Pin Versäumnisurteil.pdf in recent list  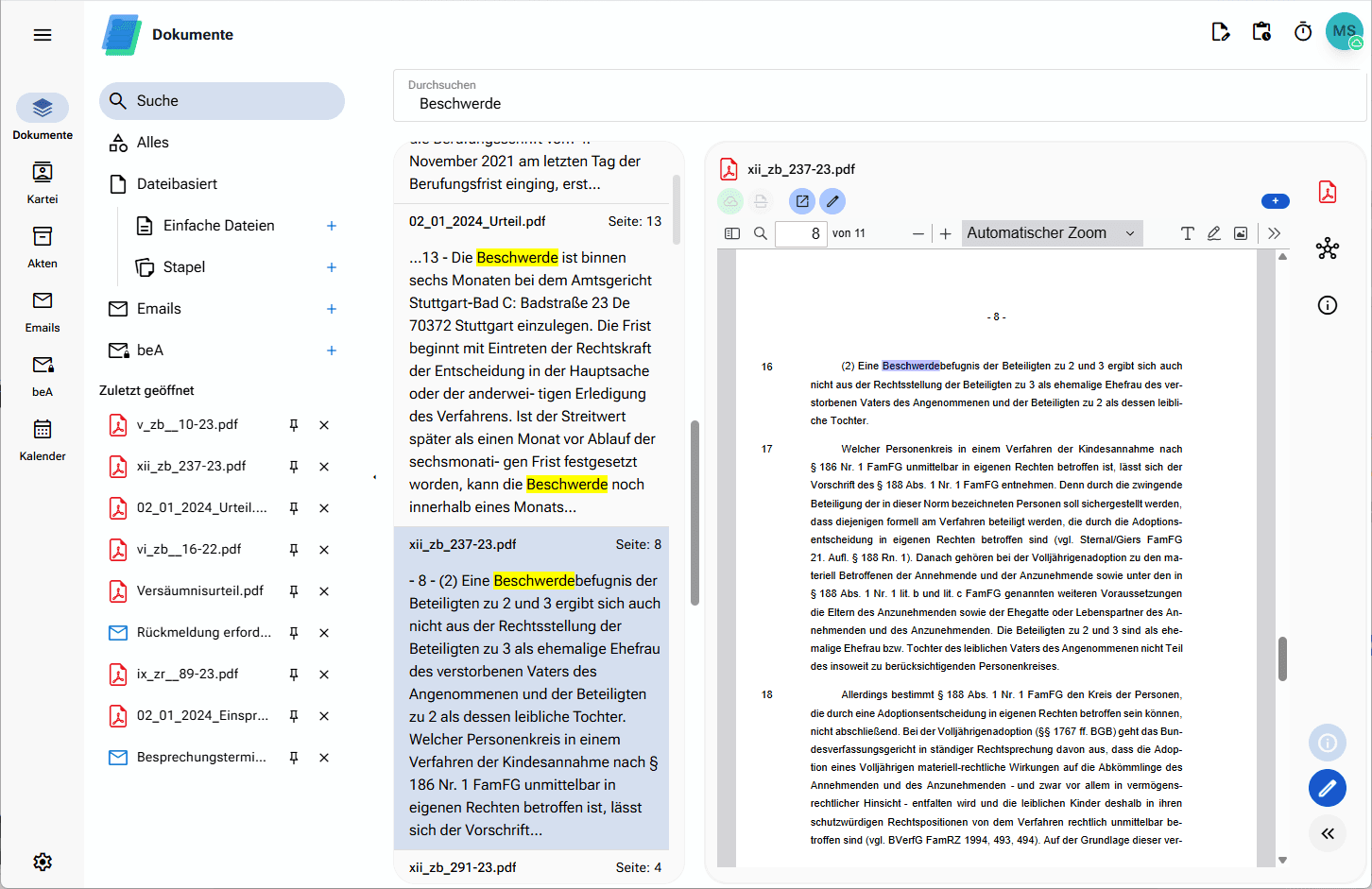[x=294, y=591]
